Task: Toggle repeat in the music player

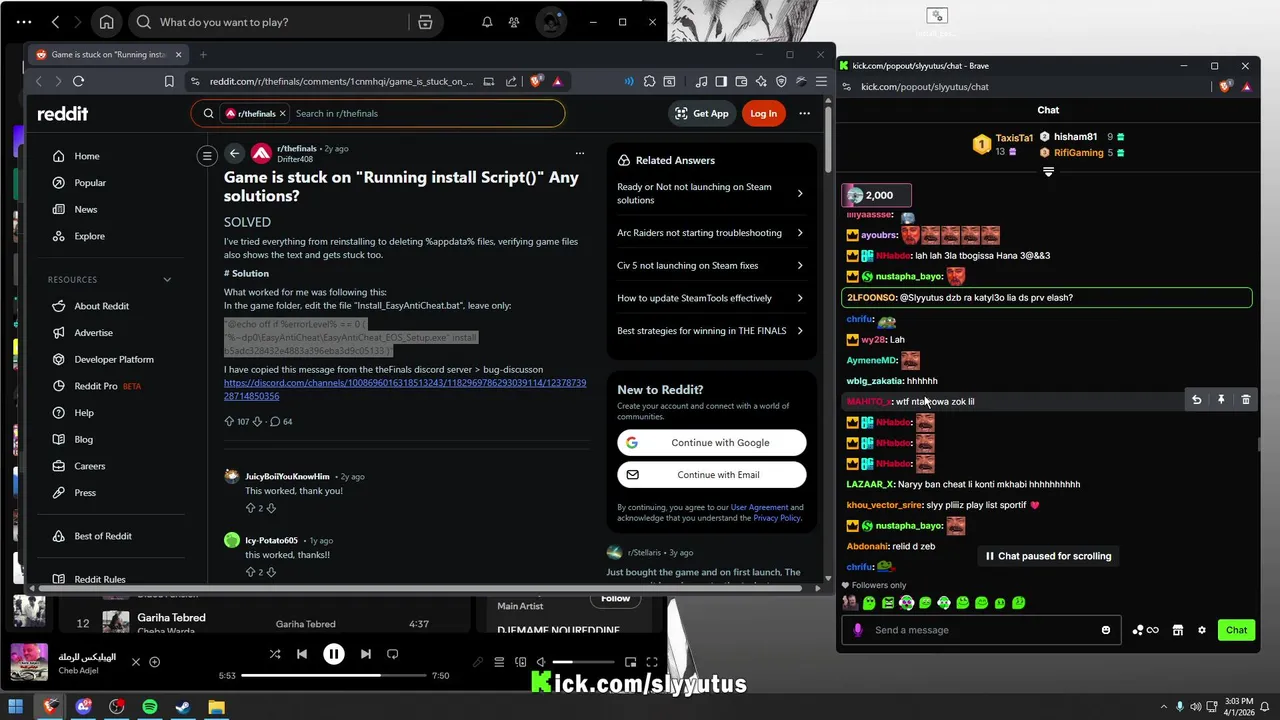Action: 392,654
